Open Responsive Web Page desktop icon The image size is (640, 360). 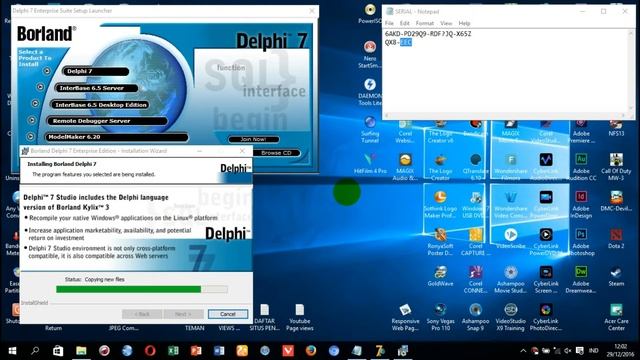coord(405,317)
